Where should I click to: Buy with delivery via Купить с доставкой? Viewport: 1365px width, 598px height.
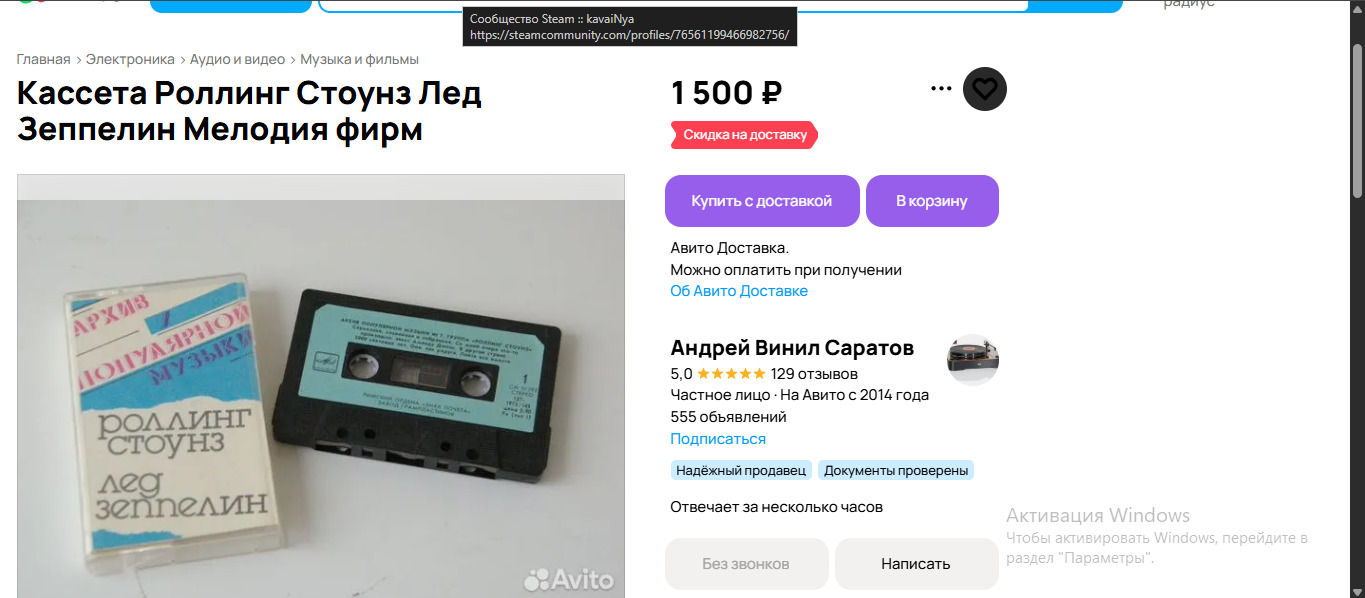(x=762, y=201)
